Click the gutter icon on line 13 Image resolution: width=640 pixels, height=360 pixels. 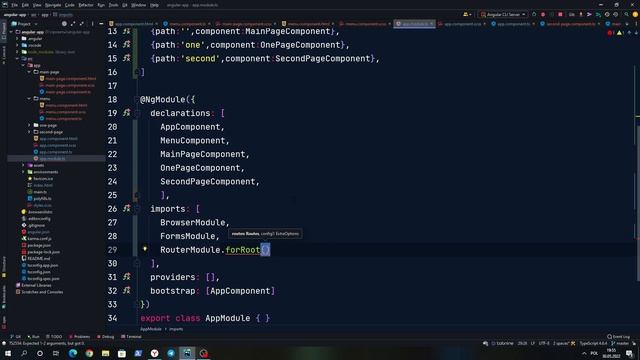(127, 31)
